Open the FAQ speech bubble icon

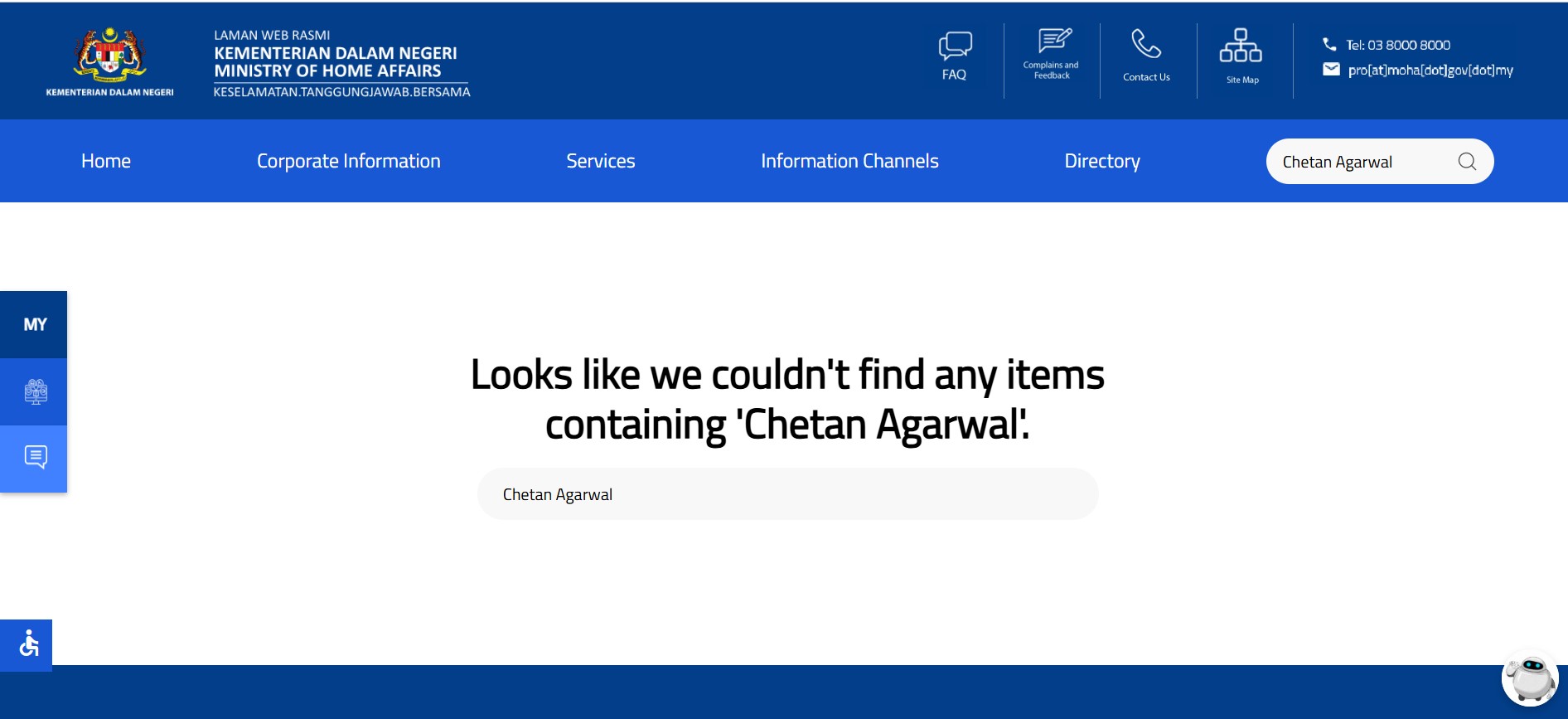tap(955, 46)
